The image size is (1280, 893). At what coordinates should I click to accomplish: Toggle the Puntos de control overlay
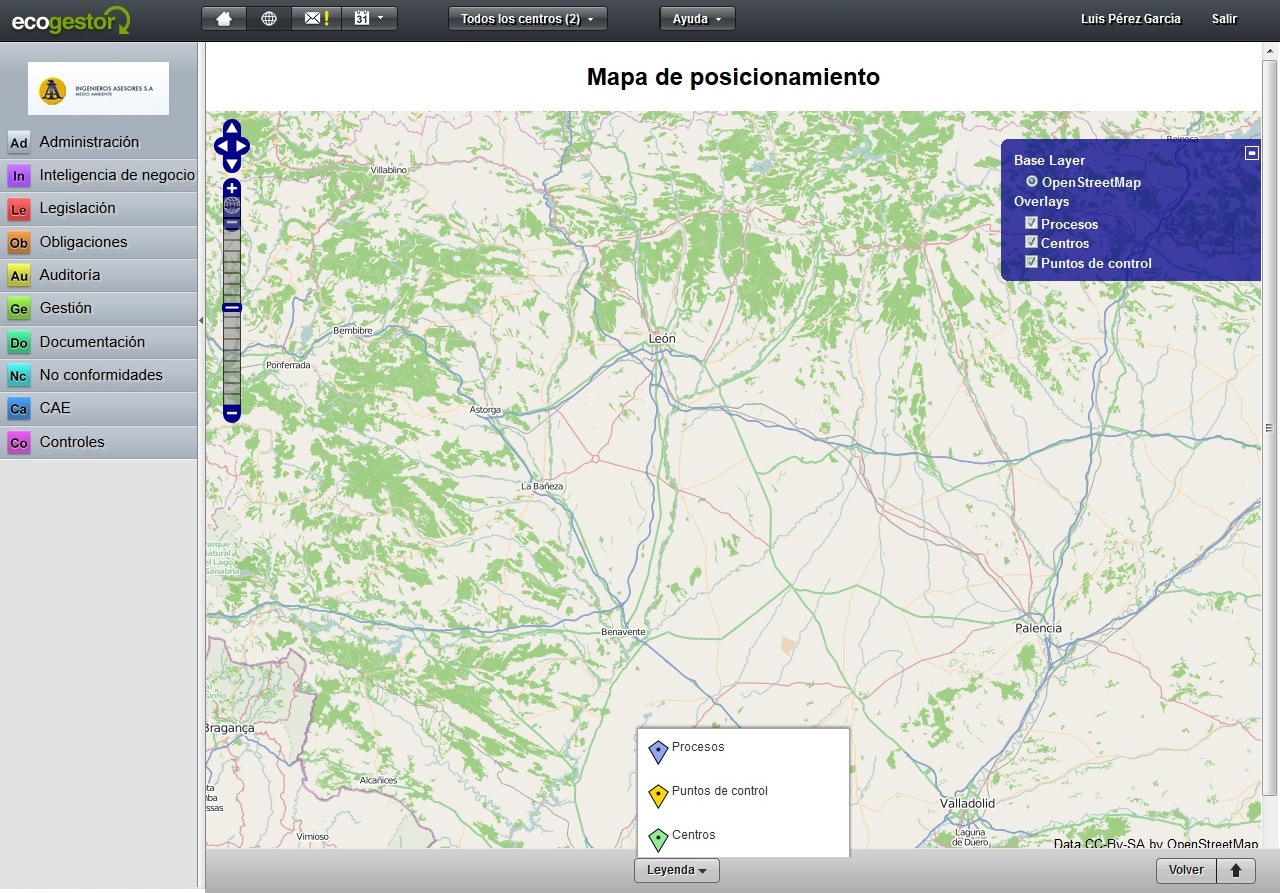[1030, 262]
